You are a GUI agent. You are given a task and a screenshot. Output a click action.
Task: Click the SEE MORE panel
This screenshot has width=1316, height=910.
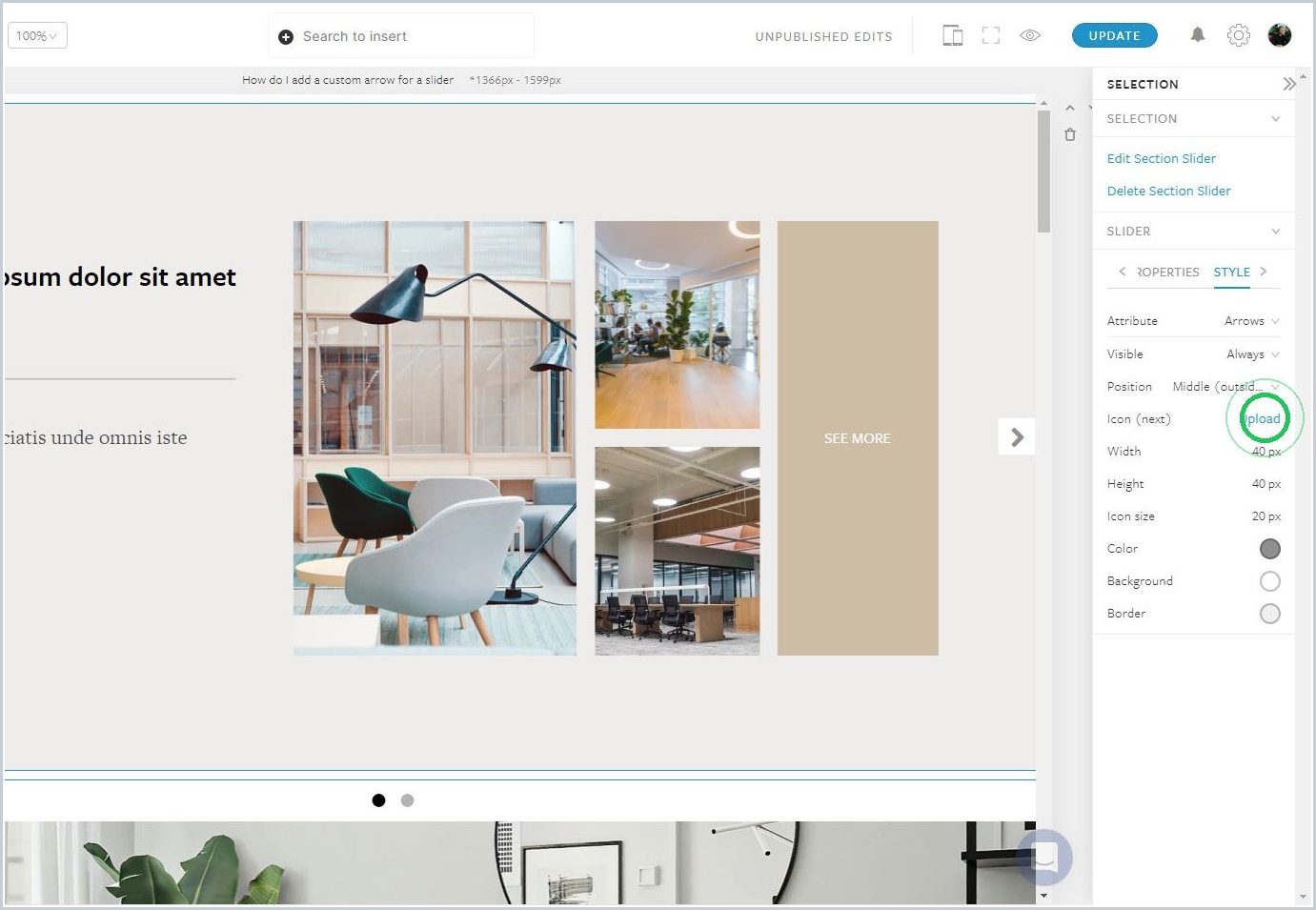tap(858, 438)
